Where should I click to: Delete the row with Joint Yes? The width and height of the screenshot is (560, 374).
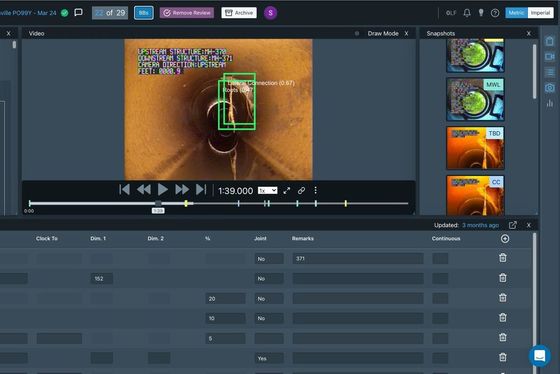503,357
